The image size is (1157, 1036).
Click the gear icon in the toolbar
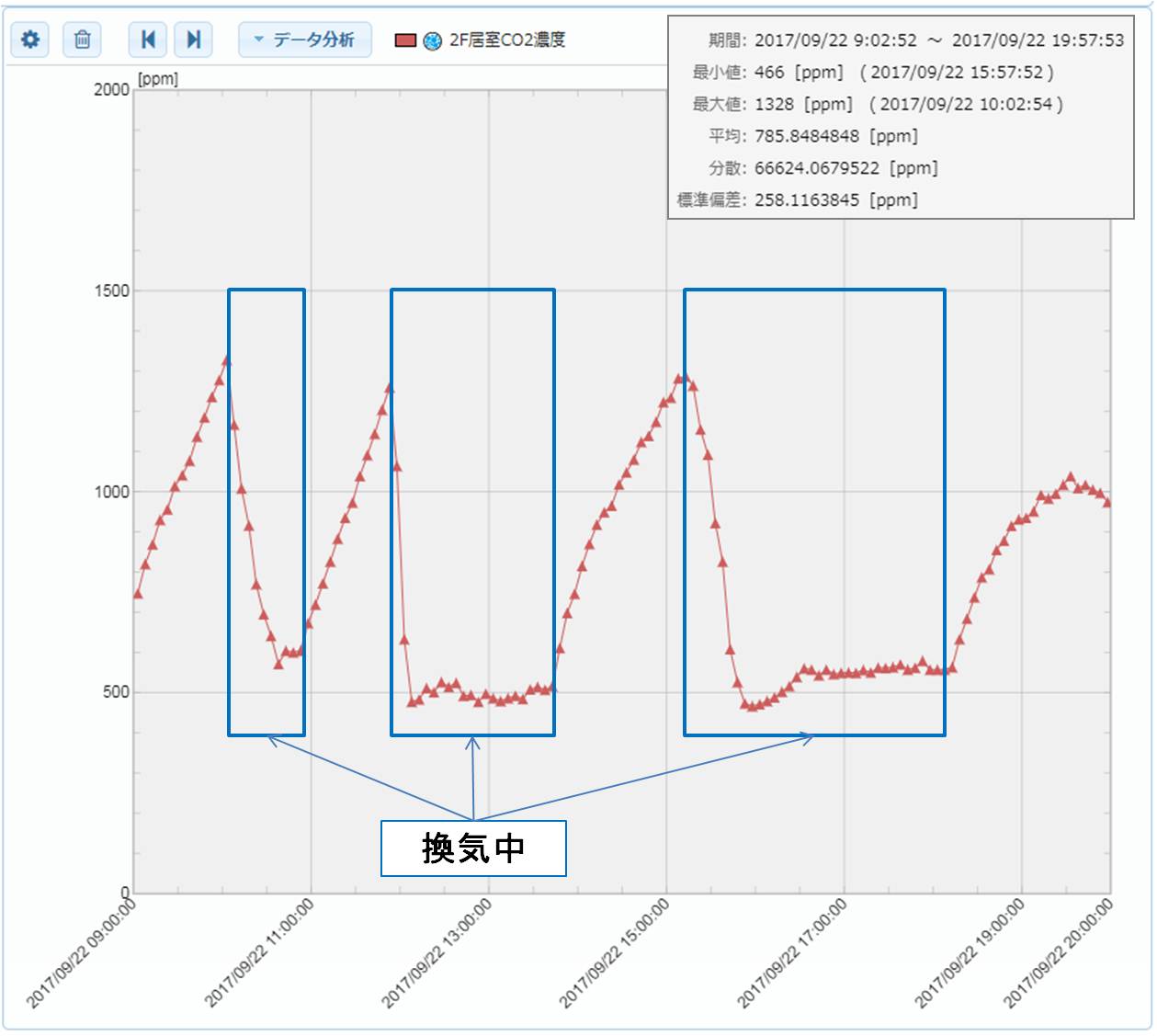[30, 40]
